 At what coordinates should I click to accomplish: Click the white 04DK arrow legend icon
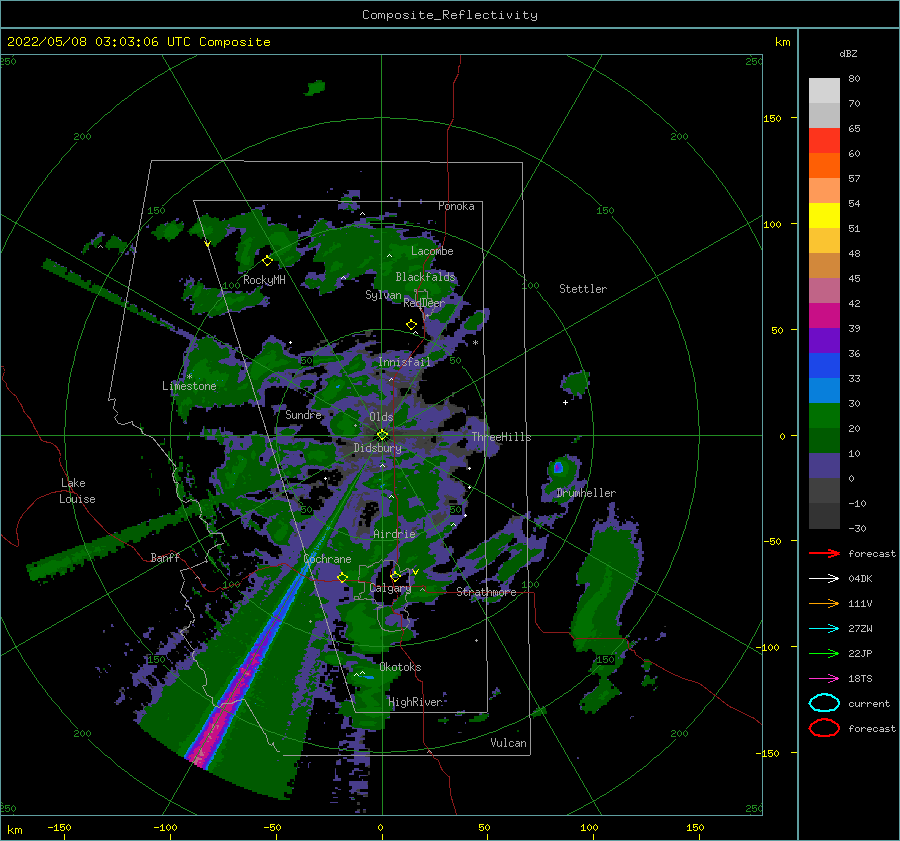[824, 578]
